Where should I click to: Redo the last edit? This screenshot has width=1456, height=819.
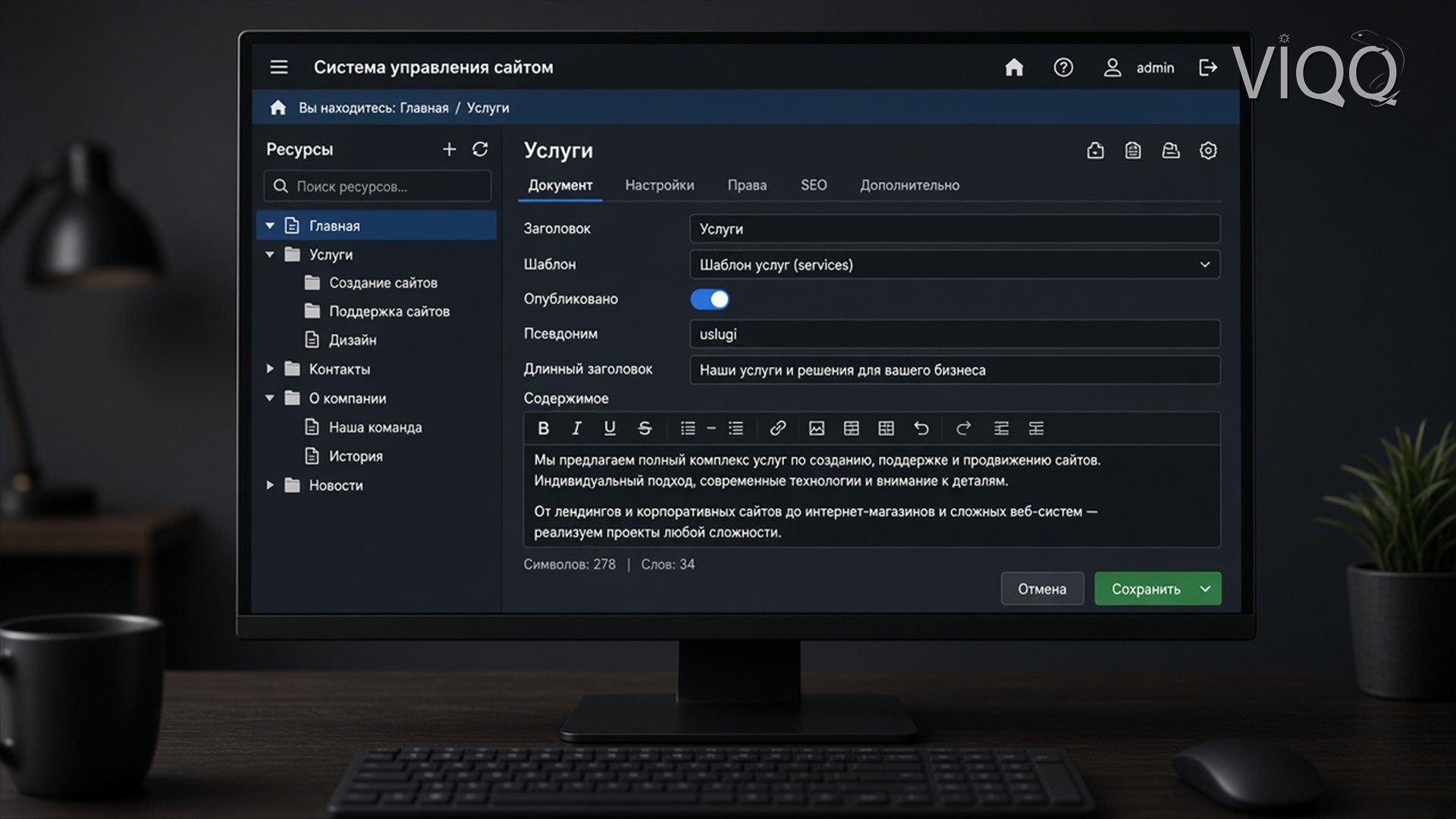tap(963, 428)
